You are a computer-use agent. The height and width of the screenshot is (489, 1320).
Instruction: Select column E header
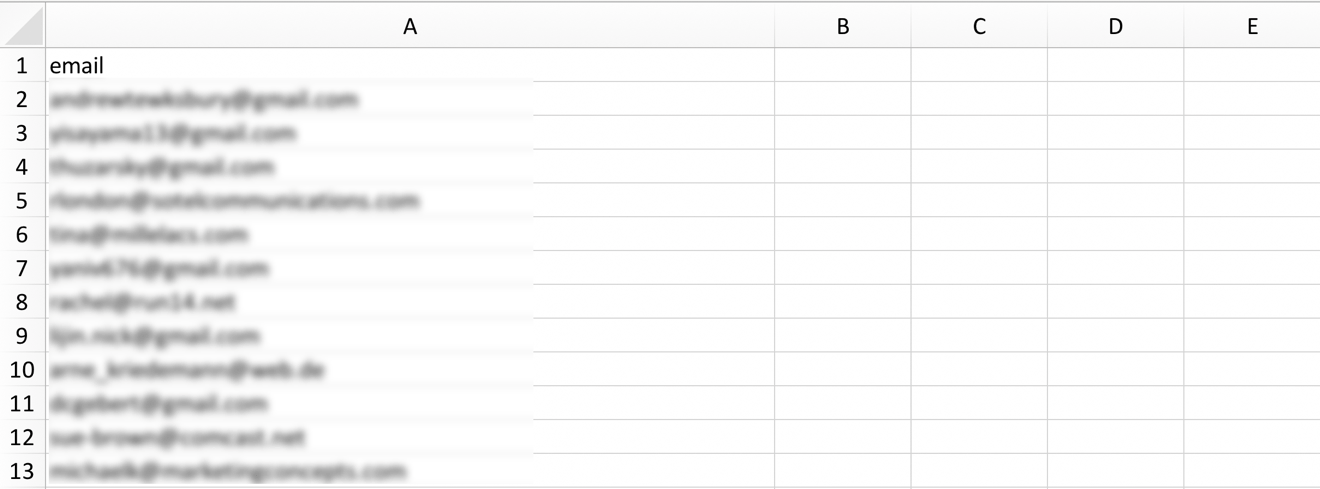[x=1252, y=27]
